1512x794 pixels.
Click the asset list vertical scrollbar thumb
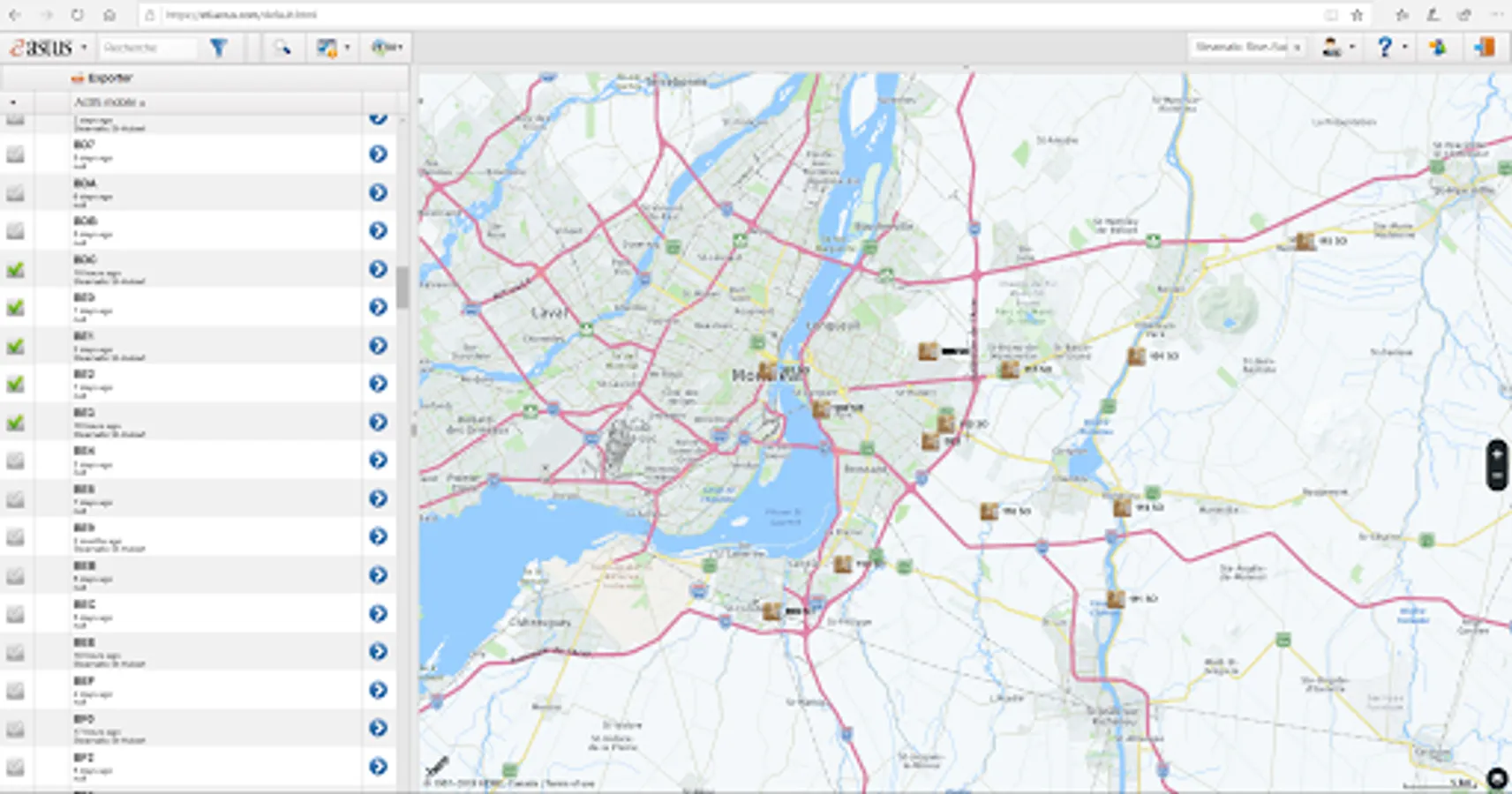(402, 288)
